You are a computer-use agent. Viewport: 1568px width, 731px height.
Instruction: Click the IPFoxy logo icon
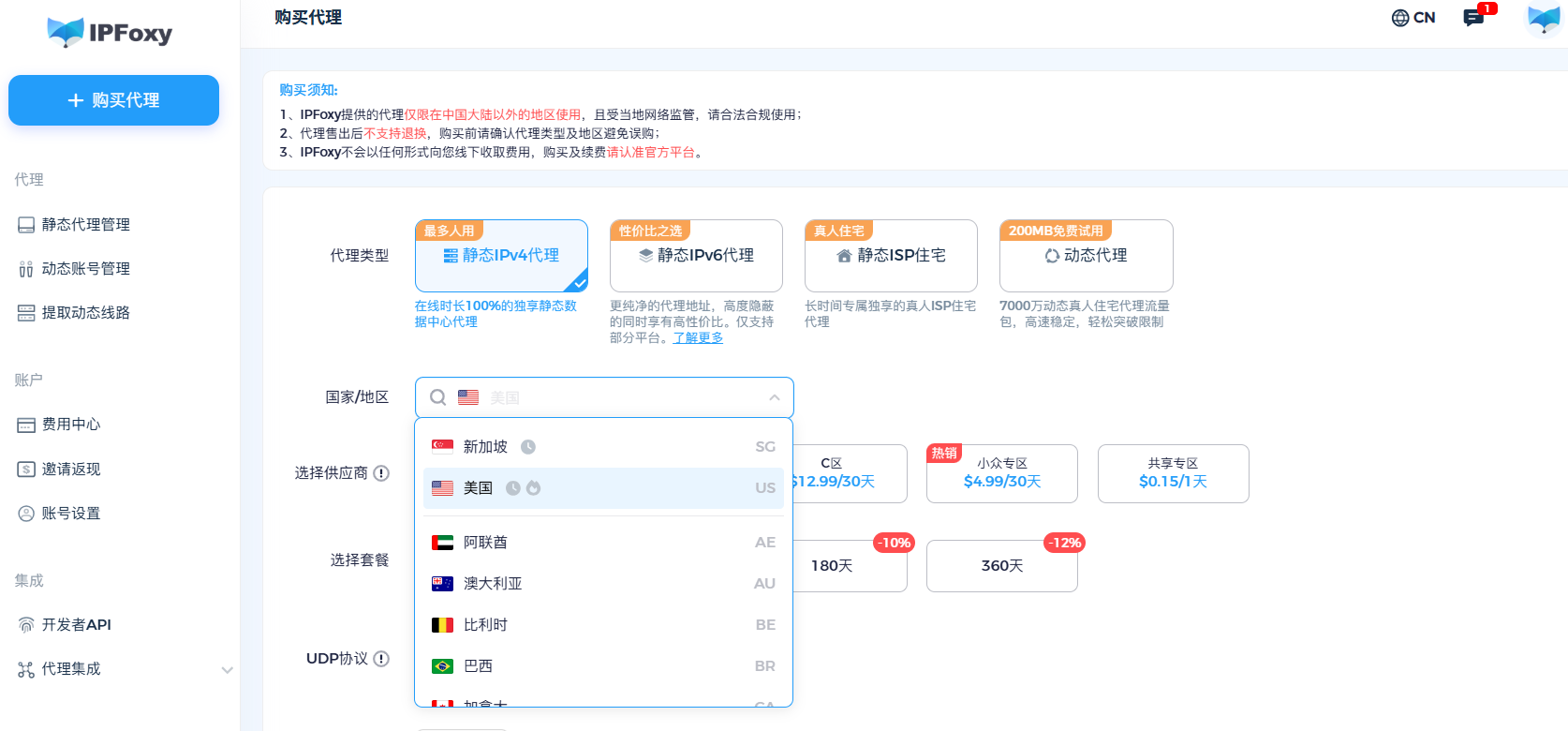(x=66, y=33)
